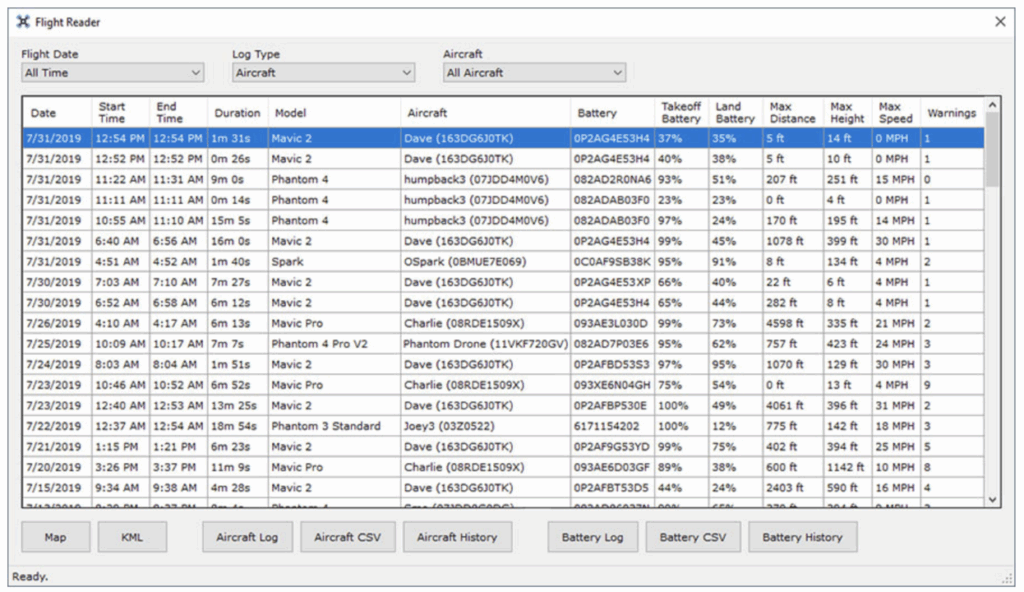Select the 11:22 AM Phantom 4 flight
The height and width of the screenshot is (592, 1024).
tap(504, 179)
